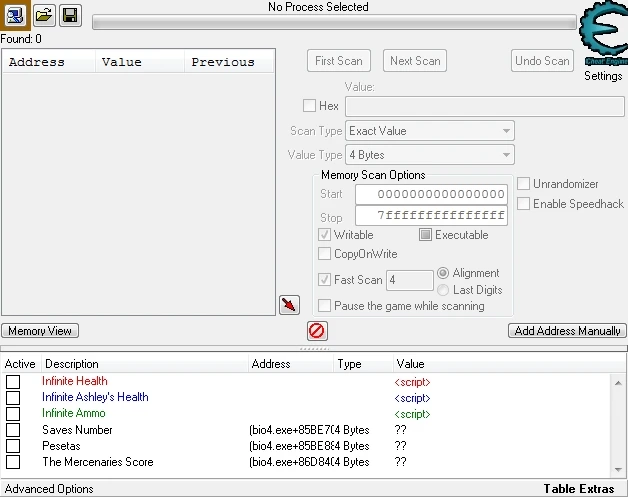628x497 pixels.
Task: Select the Infinite Ashley's Health entry
Action: point(95,397)
